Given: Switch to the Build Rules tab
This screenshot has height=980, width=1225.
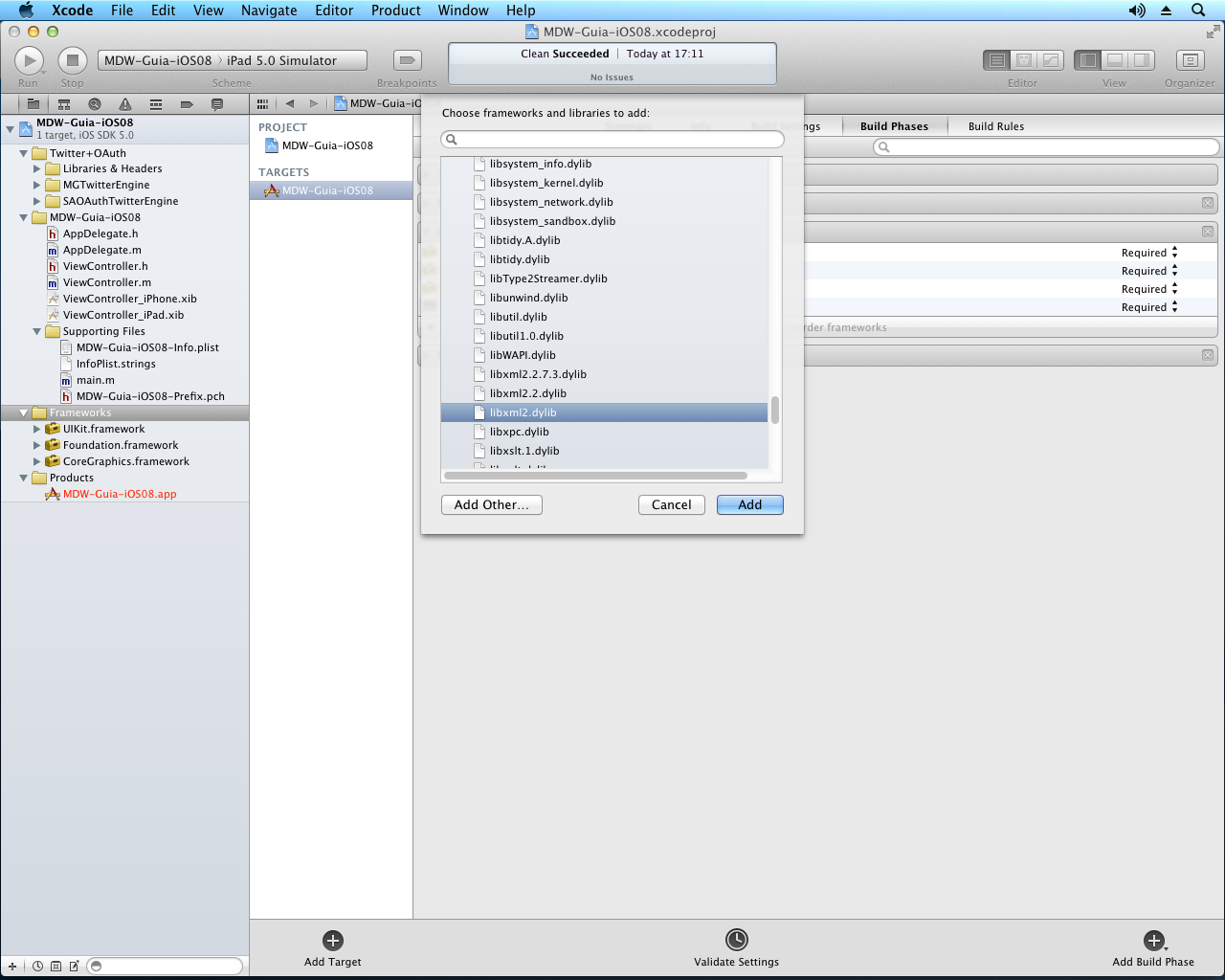Looking at the screenshot, I should [x=996, y=126].
